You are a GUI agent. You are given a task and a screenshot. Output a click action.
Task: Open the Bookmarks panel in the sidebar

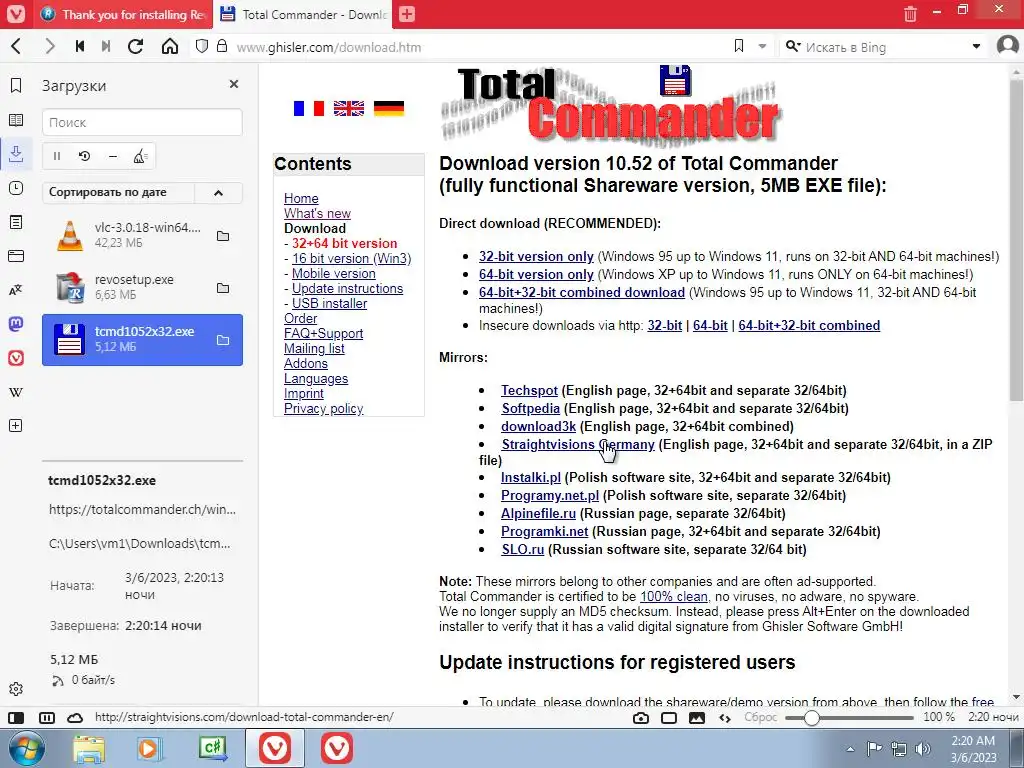[16, 85]
